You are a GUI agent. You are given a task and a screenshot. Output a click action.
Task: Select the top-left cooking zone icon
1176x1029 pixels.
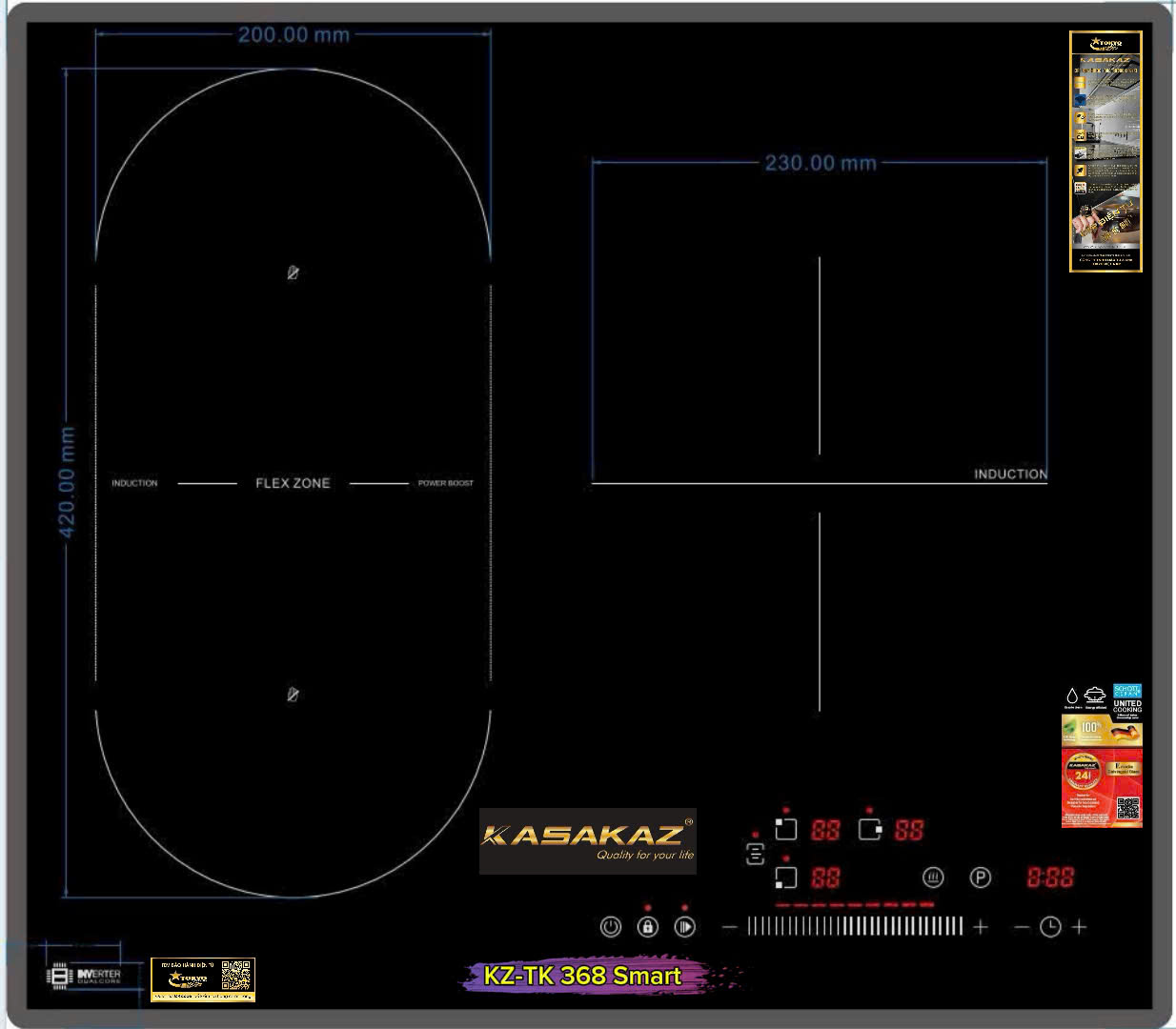(785, 829)
